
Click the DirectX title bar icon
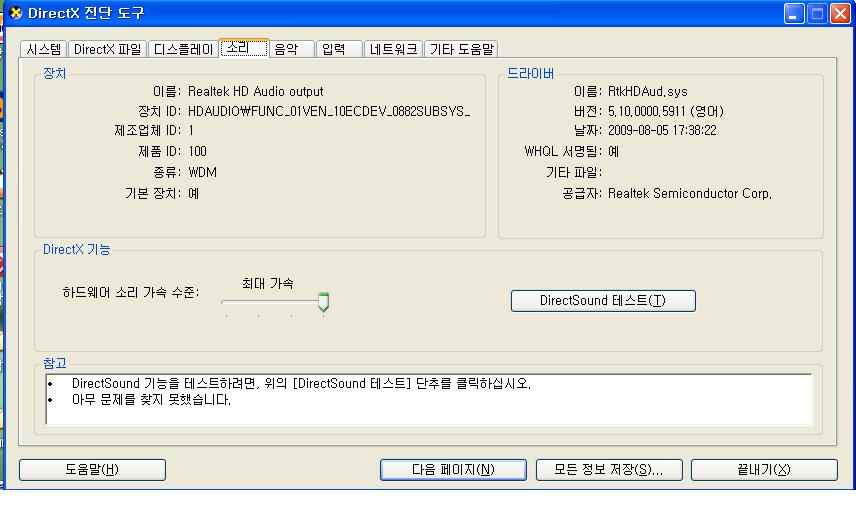tap(16, 13)
